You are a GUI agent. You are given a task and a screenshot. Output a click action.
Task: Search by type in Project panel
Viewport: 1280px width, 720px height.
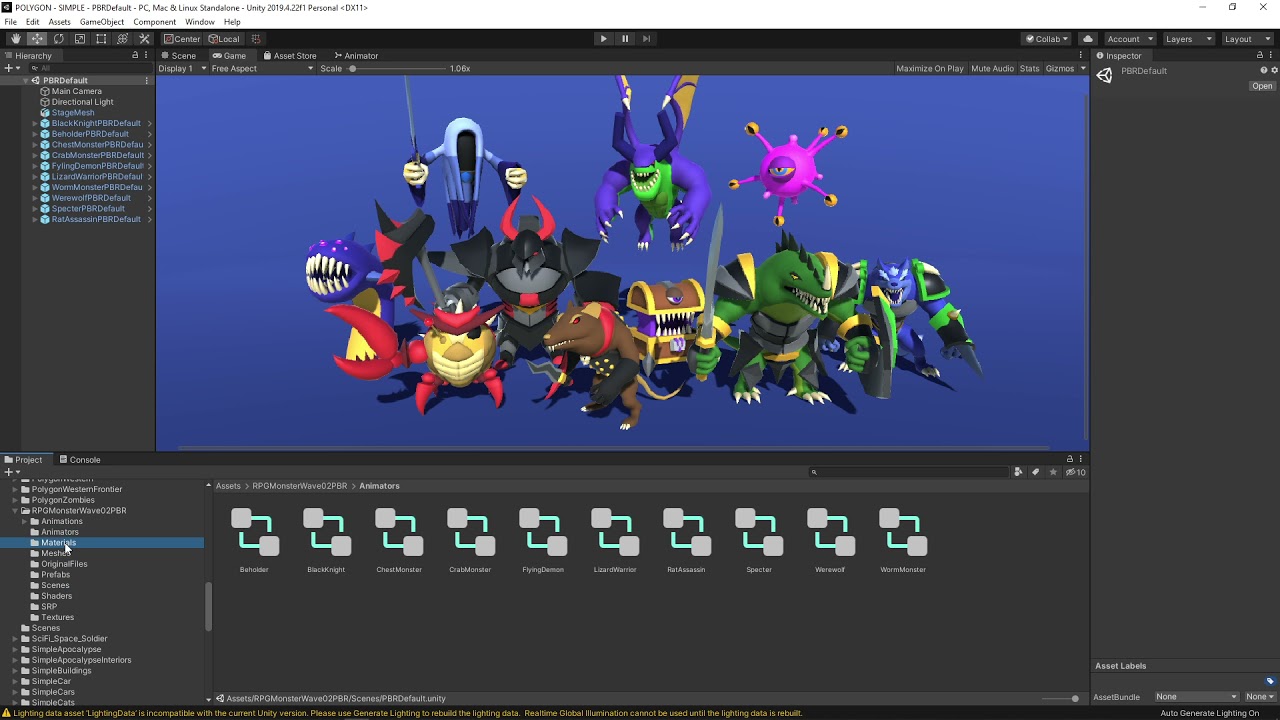point(1018,472)
